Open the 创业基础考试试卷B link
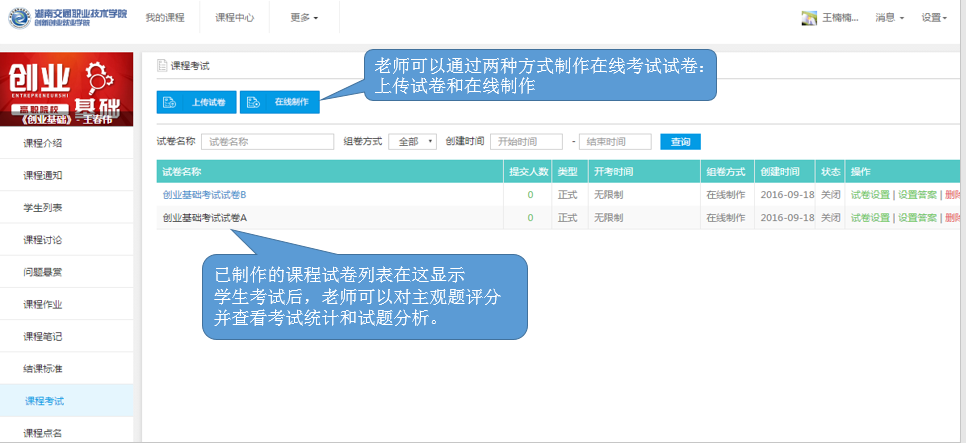 pyautogui.click(x=204, y=194)
